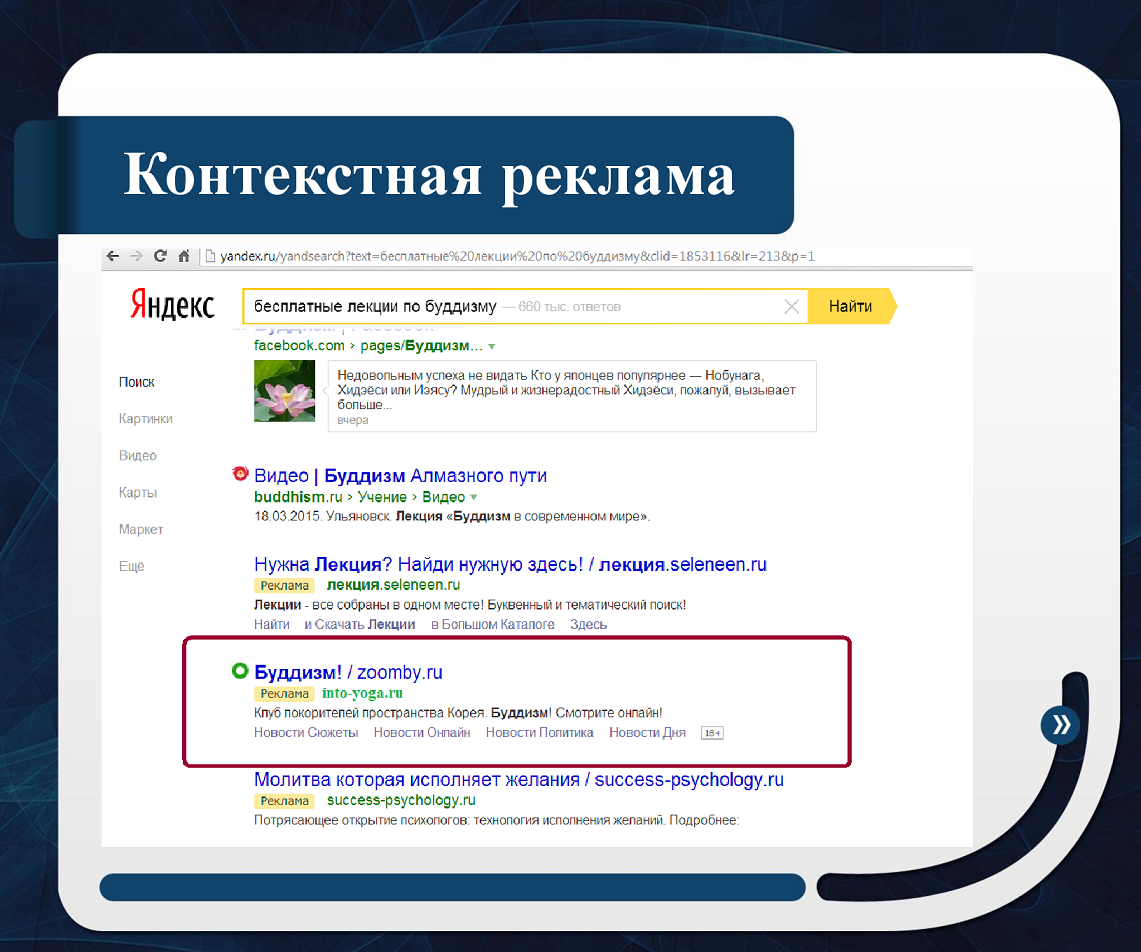This screenshot has height=952, width=1141.
Task: Open the Новости Сюжеты sitelink
Action: tap(306, 733)
